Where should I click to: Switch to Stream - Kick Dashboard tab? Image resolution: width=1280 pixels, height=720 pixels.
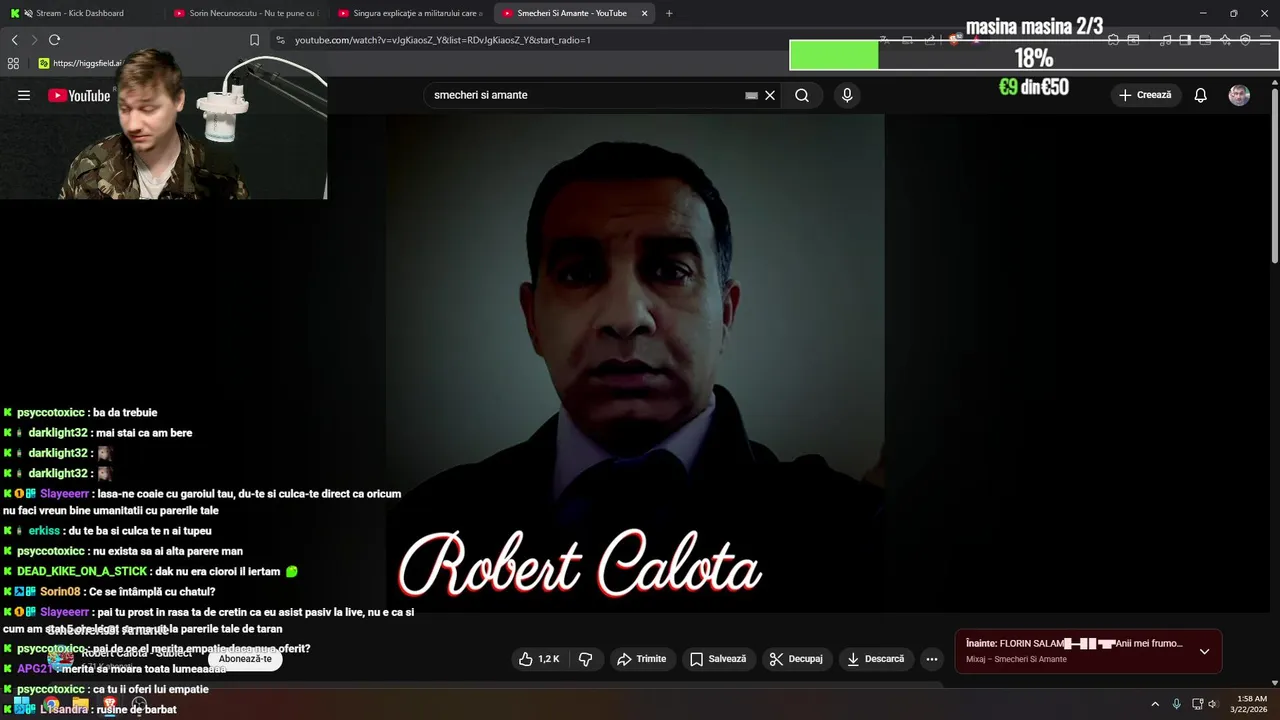[x=78, y=13]
